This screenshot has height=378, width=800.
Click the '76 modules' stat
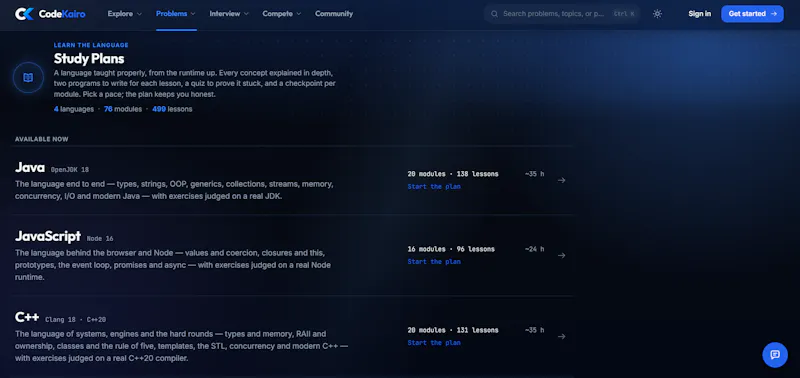pyautogui.click(x=123, y=109)
